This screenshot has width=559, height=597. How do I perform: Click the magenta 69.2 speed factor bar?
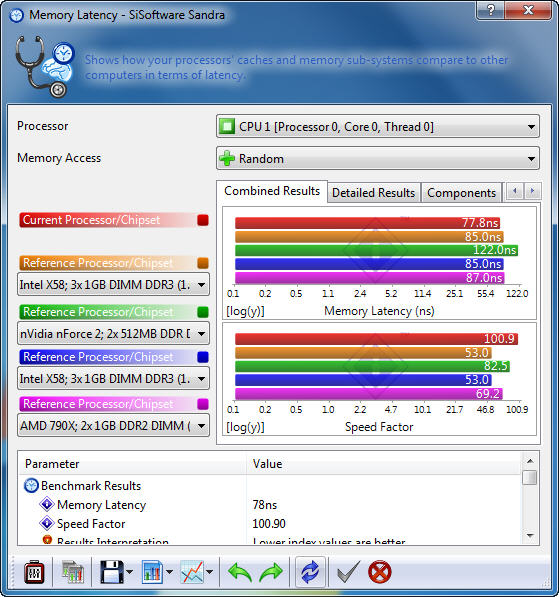369,393
